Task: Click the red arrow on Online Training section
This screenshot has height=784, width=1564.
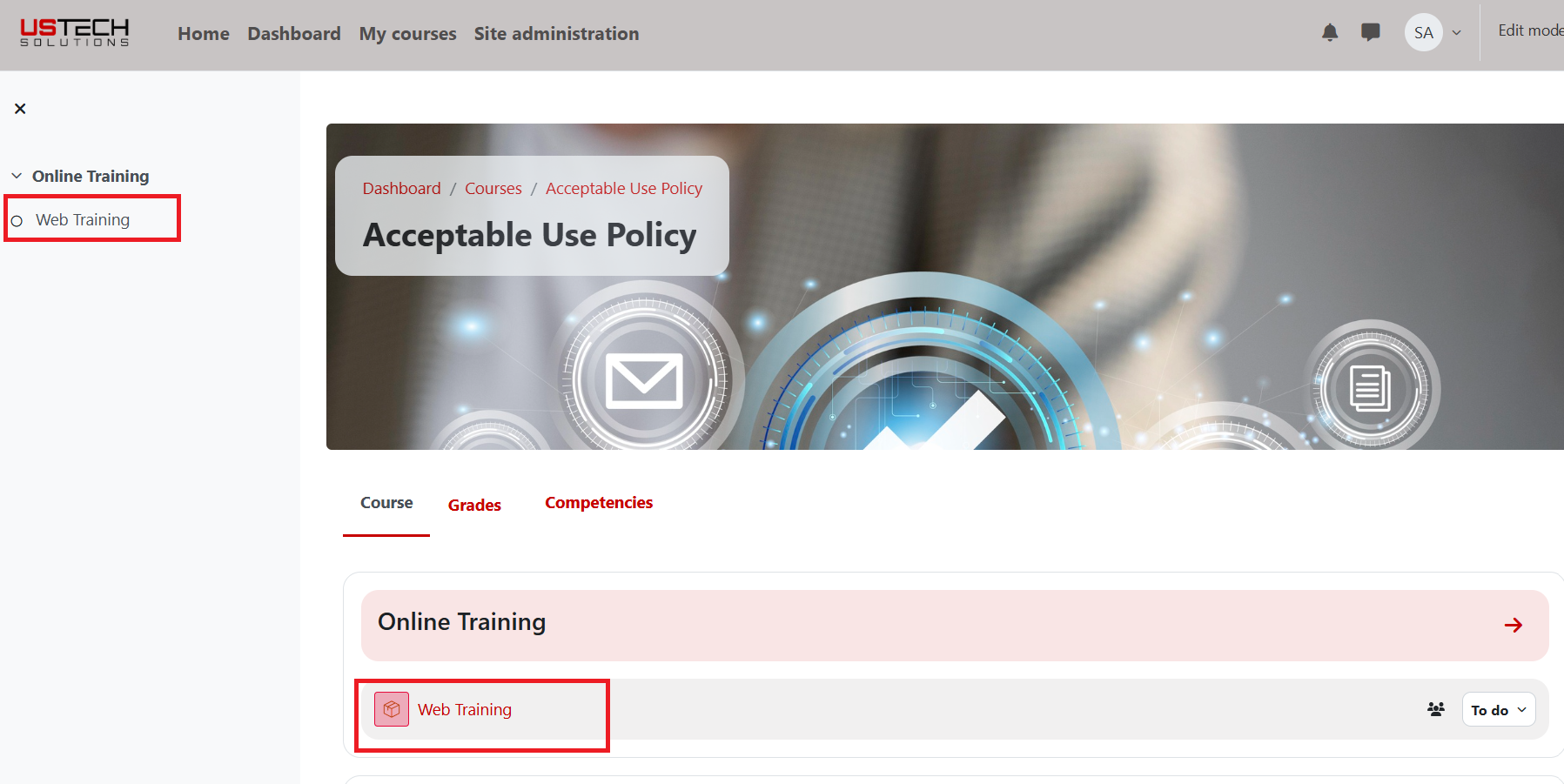Action: coord(1514,626)
